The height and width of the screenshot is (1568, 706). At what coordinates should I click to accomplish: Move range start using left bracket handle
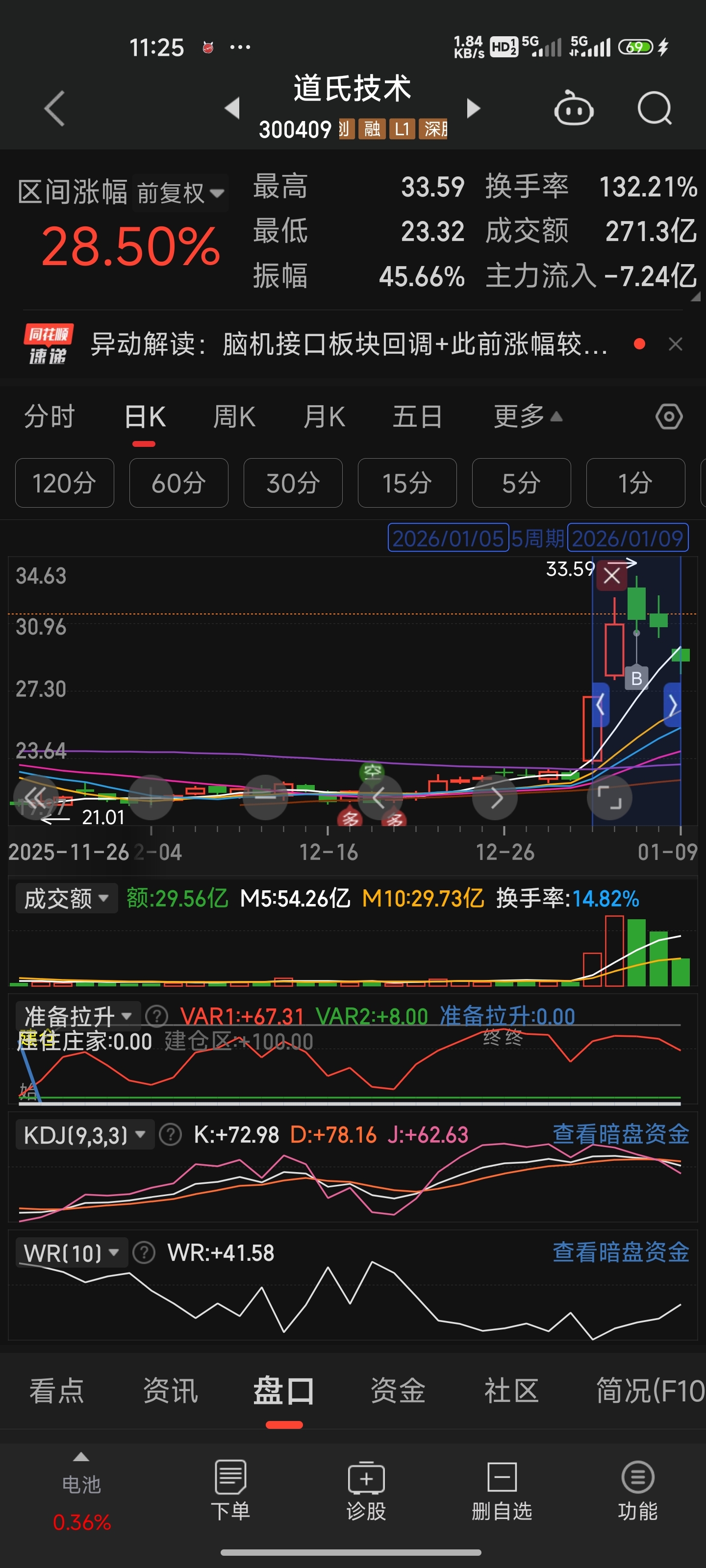click(601, 705)
